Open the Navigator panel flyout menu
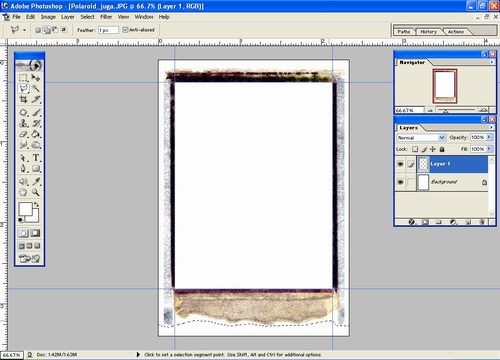The image size is (500, 360). tap(491, 62)
